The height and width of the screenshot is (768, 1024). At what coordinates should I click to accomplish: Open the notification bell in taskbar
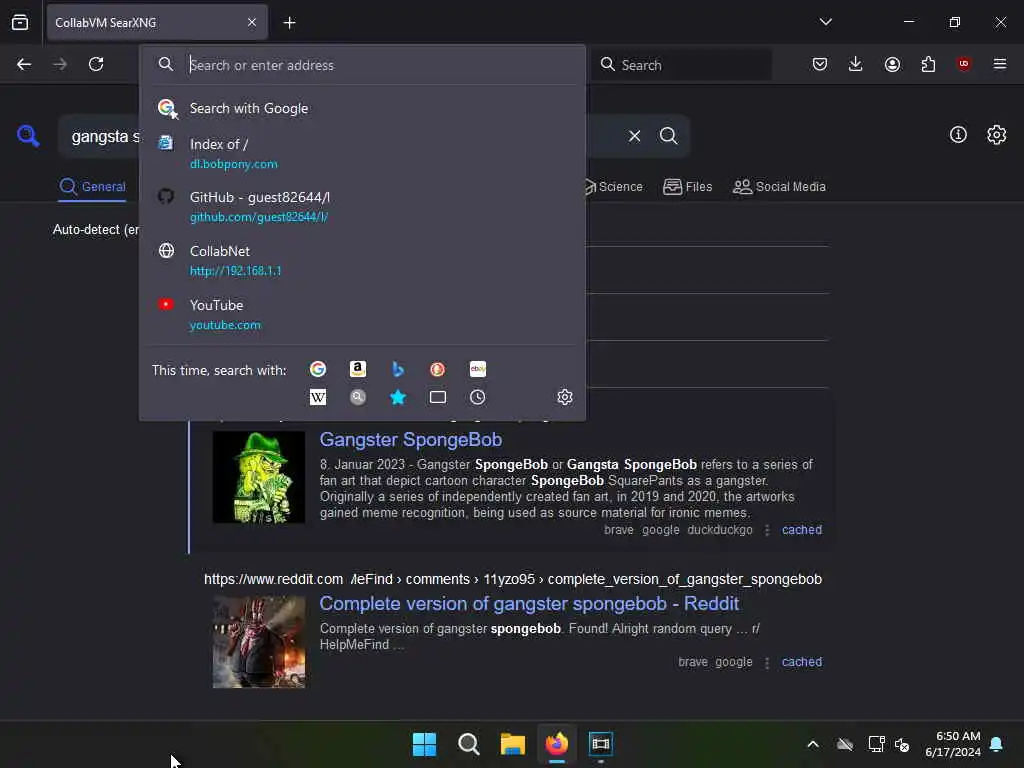(997, 744)
